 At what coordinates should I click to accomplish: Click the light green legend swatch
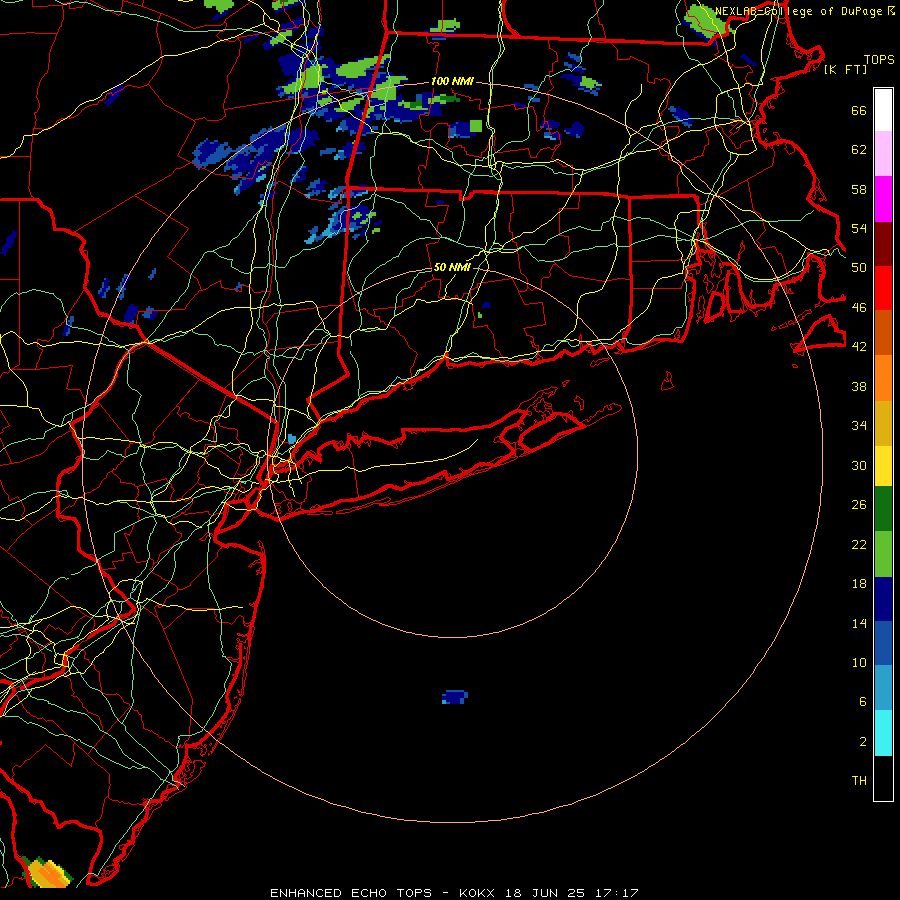coord(883,554)
